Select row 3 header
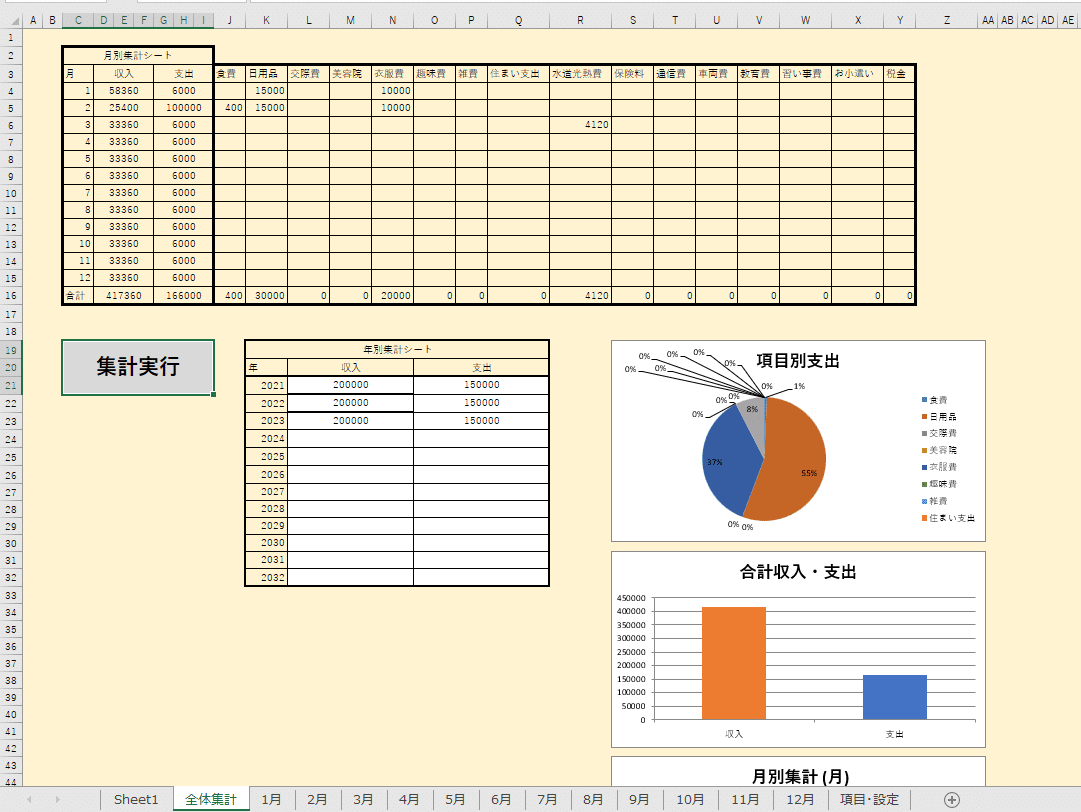The height and width of the screenshot is (812, 1081). point(11,74)
